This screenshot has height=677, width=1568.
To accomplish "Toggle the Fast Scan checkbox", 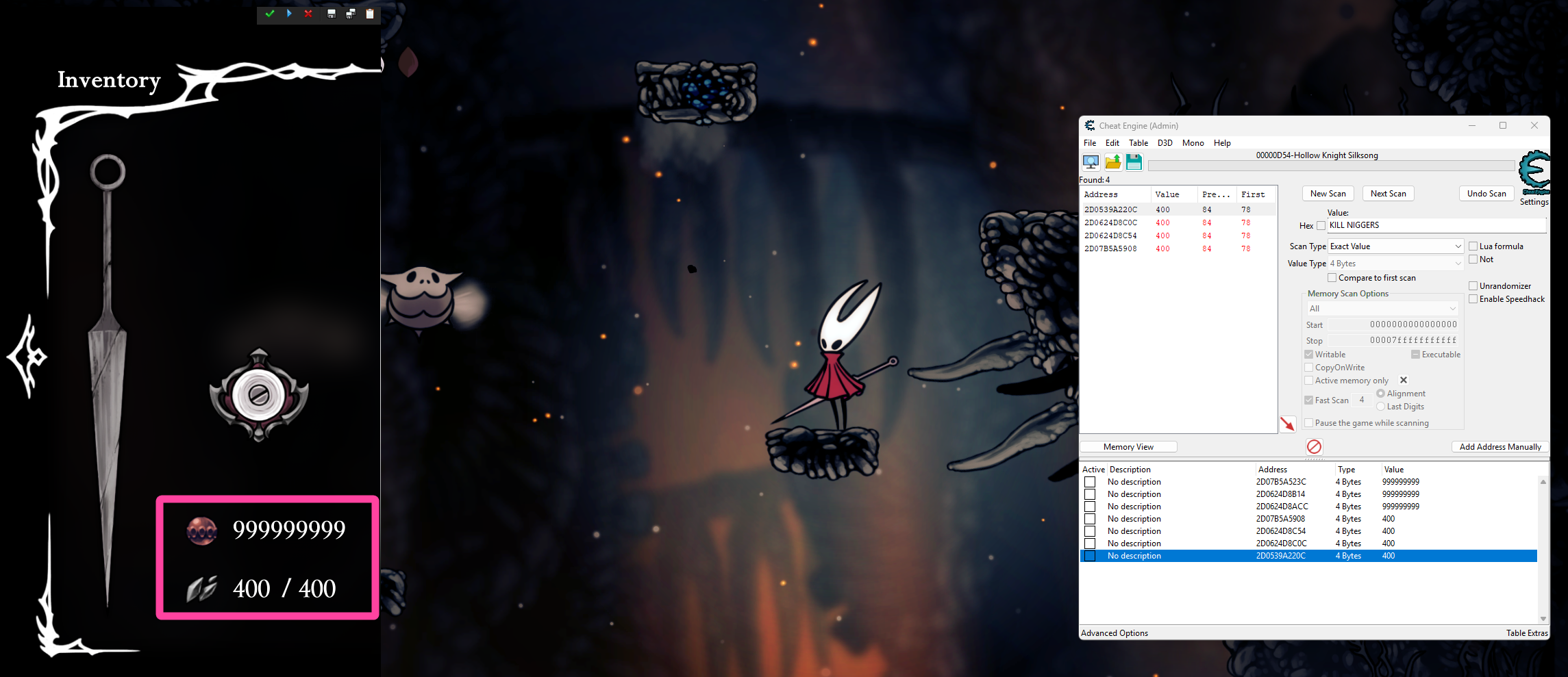I will [1309, 400].
